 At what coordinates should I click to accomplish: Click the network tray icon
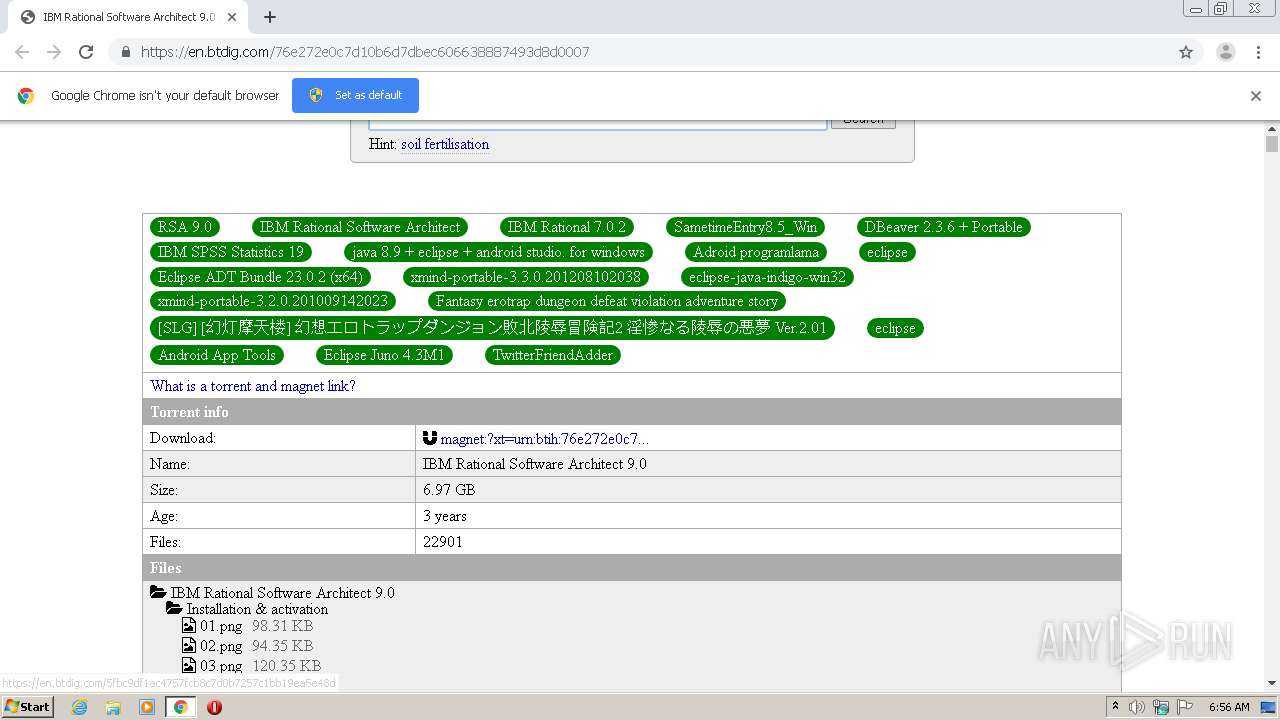point(1161,707)
